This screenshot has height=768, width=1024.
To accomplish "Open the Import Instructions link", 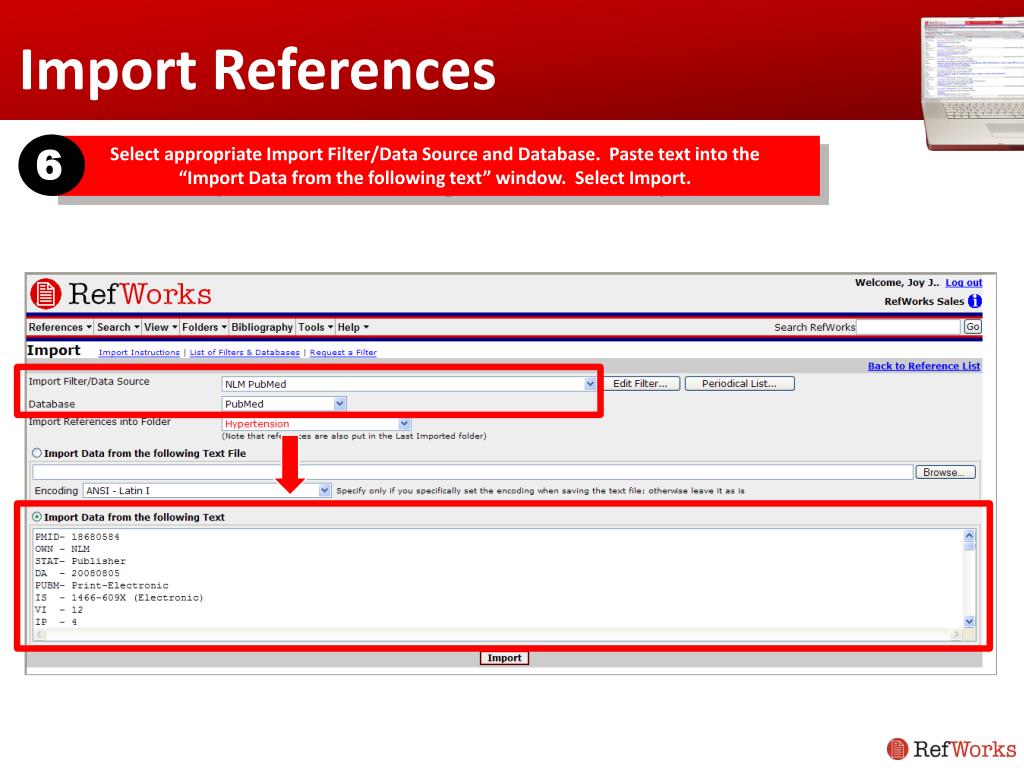I will pyautogui.click(x=139, y=353).
